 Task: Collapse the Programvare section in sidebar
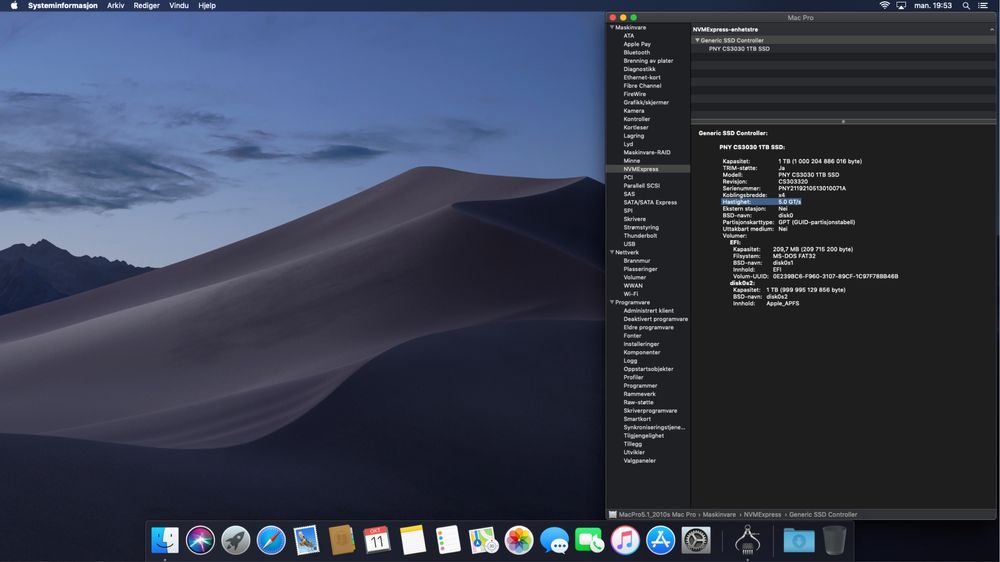pos(612,302)
